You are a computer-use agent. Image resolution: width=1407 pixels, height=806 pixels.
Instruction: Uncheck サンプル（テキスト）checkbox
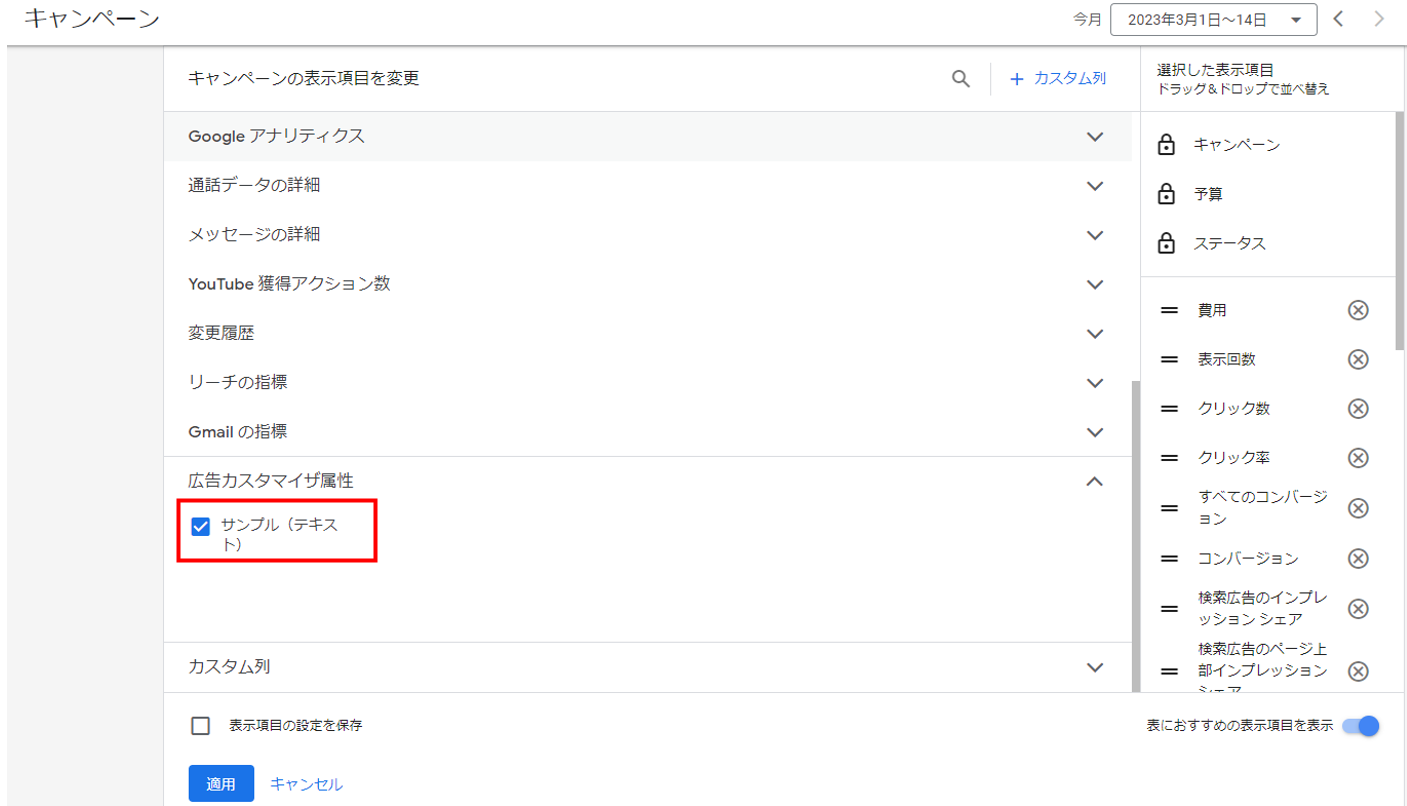200,526
